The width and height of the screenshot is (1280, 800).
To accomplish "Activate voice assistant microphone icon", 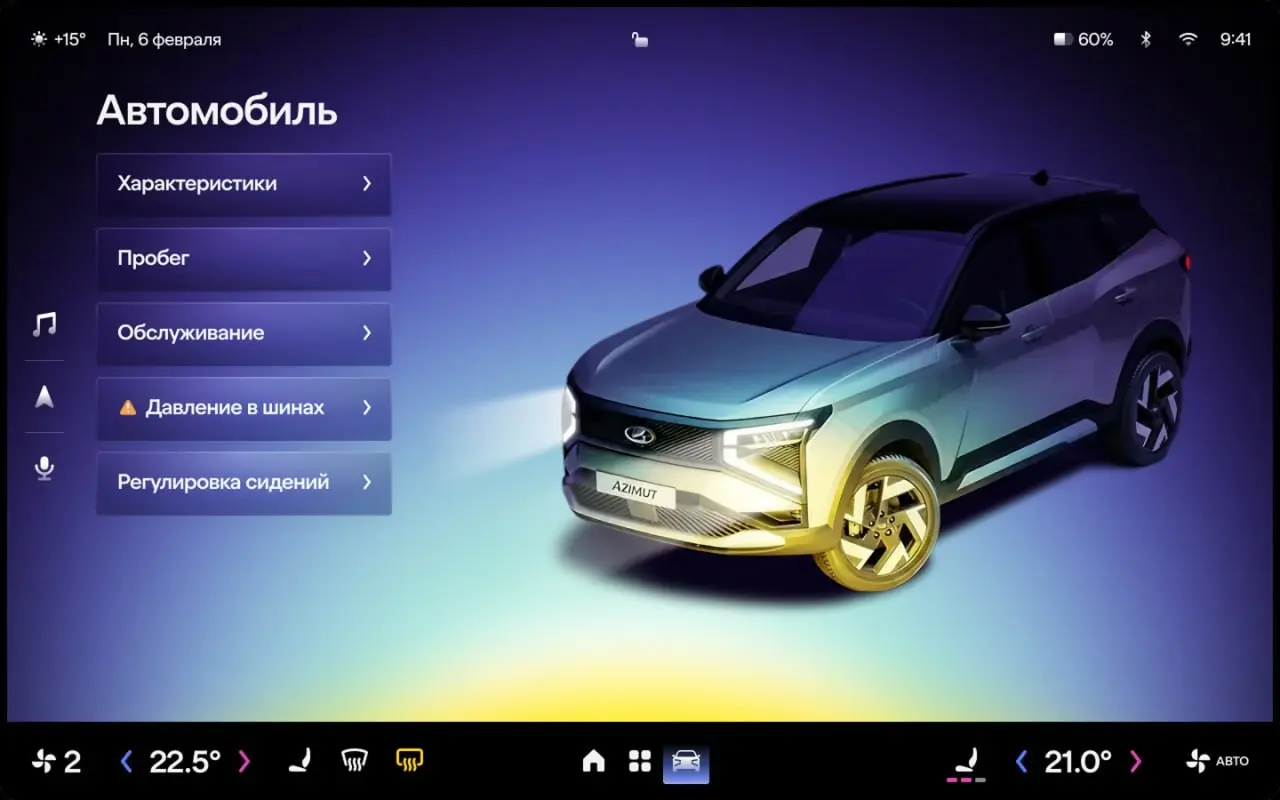I will [x=44, y=468].
